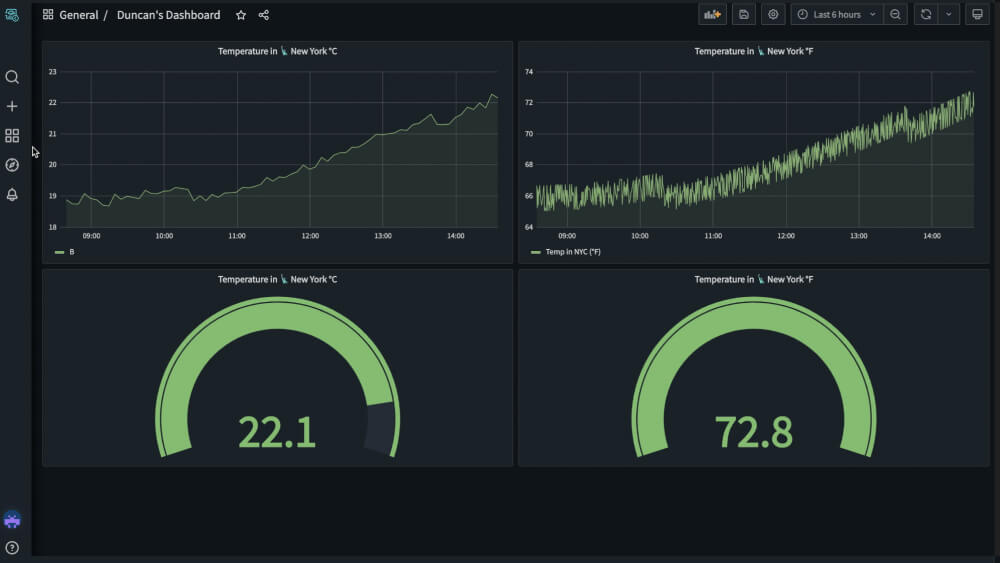Click the Grafana logo in the sidebar
Viewport: 1000px width, 563px height.
pos(12,15)
